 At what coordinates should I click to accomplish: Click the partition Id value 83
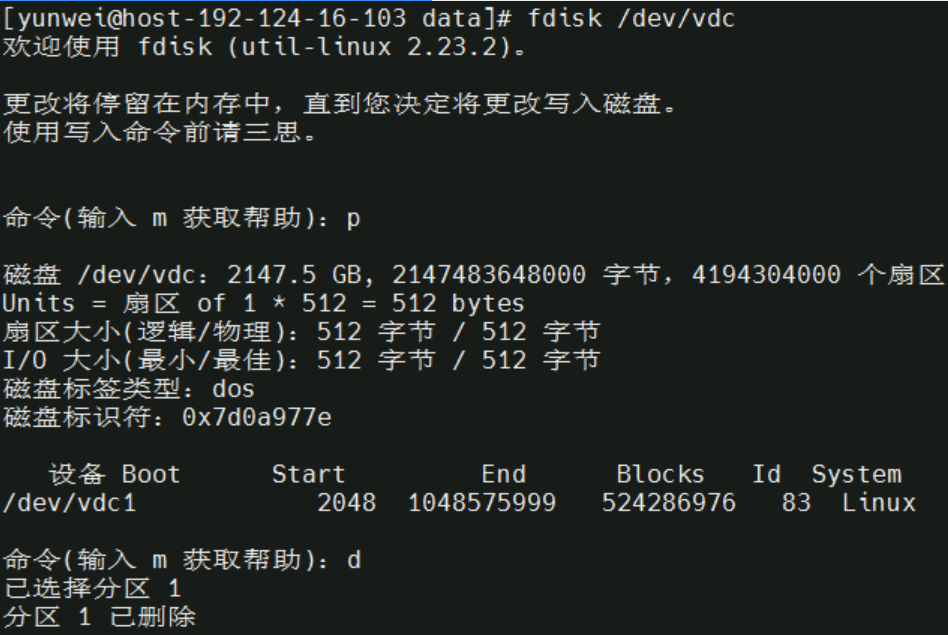point(796,503)
